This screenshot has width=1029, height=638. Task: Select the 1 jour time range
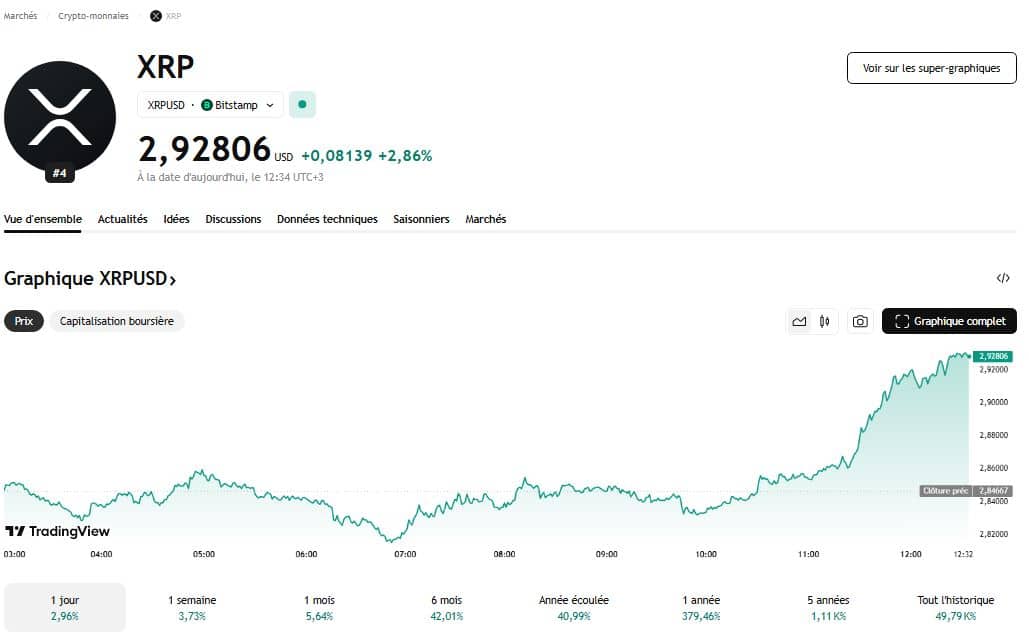point(65,607)
